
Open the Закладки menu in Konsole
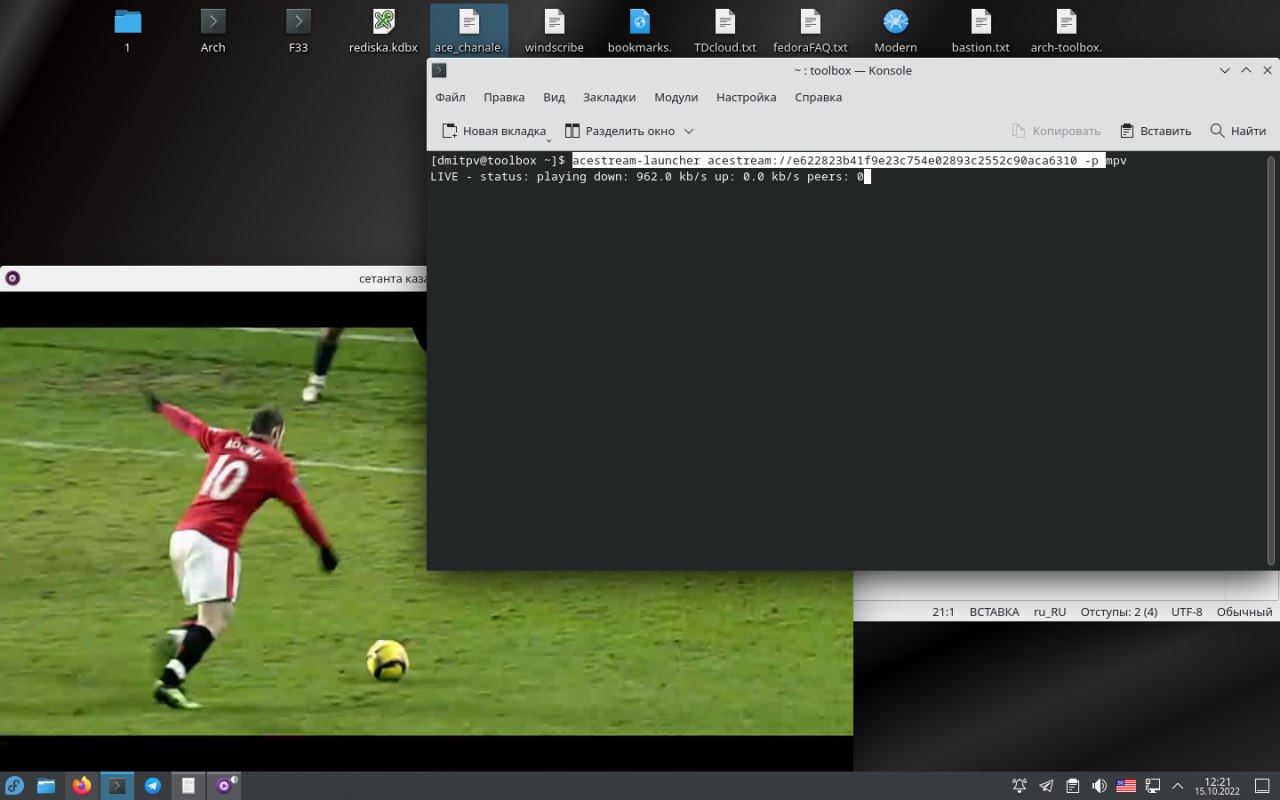tap(609, 97)
